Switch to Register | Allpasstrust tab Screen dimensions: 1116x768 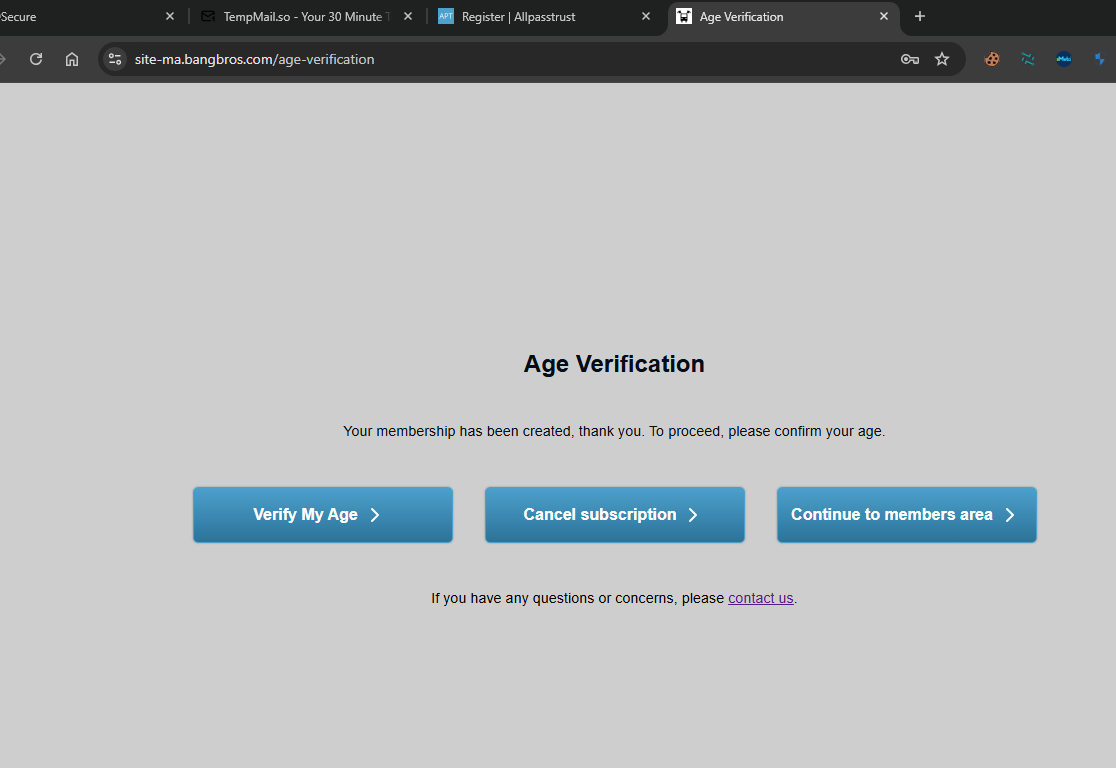(530, 17)
